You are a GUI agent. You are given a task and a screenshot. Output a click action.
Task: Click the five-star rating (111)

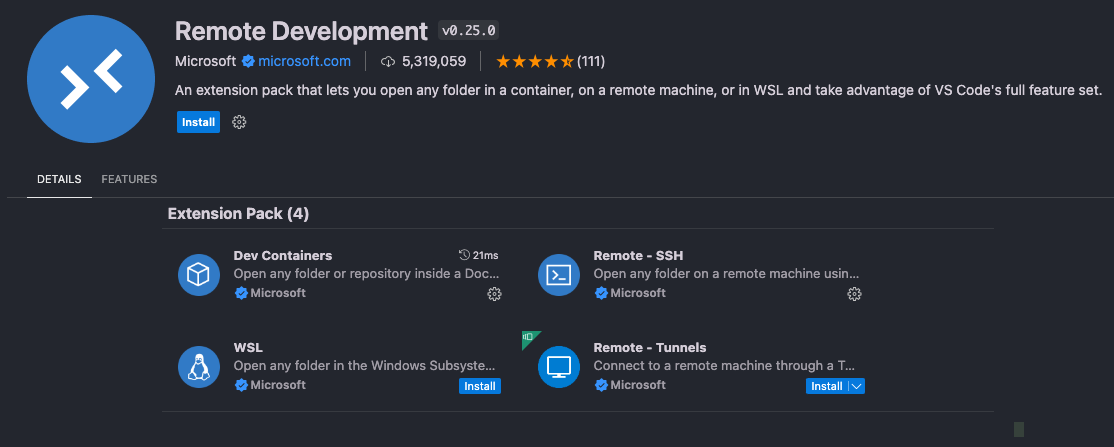550,61
